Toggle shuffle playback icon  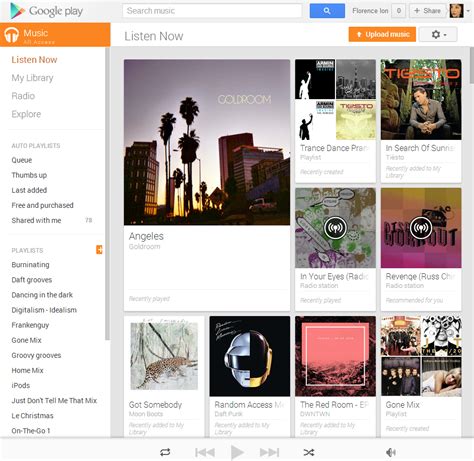(309, 452)
